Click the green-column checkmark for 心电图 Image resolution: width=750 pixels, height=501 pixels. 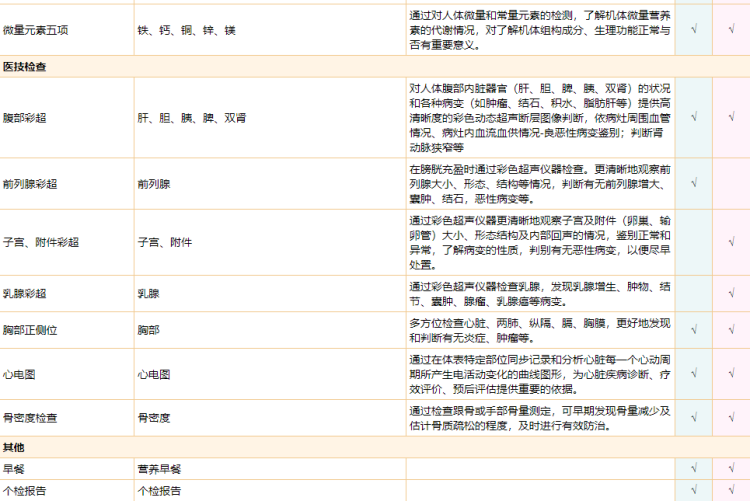pyautogui.click(x=694, y=374)
